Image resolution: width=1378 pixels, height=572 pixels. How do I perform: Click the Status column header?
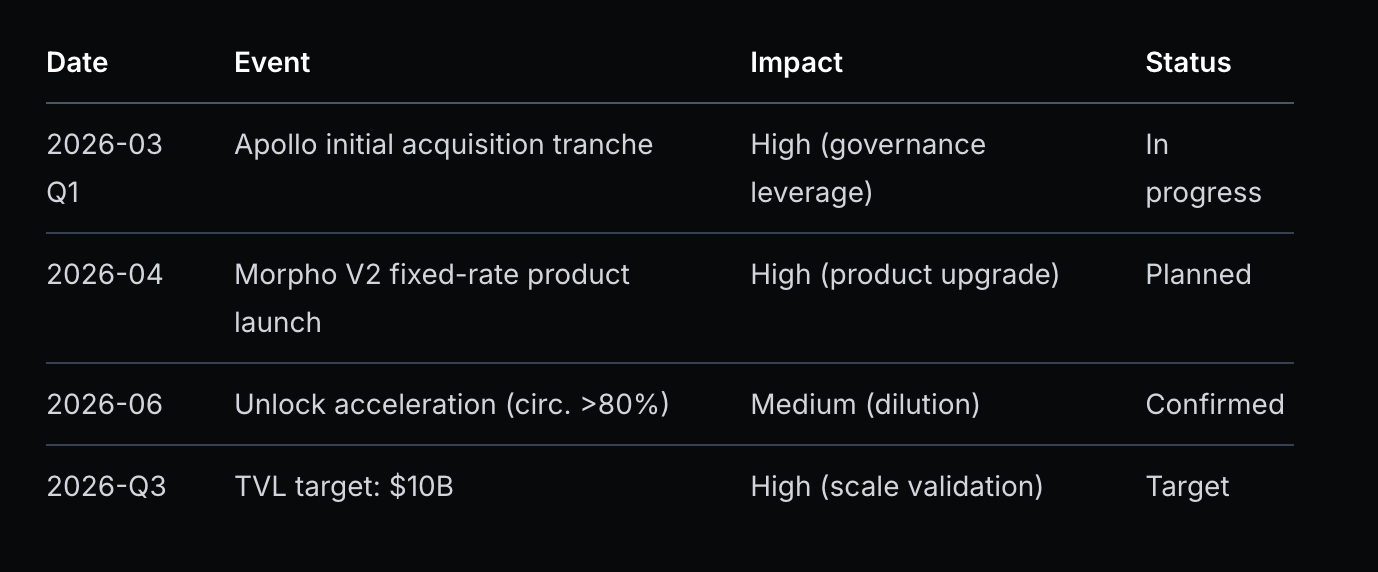coord(1188,62)
